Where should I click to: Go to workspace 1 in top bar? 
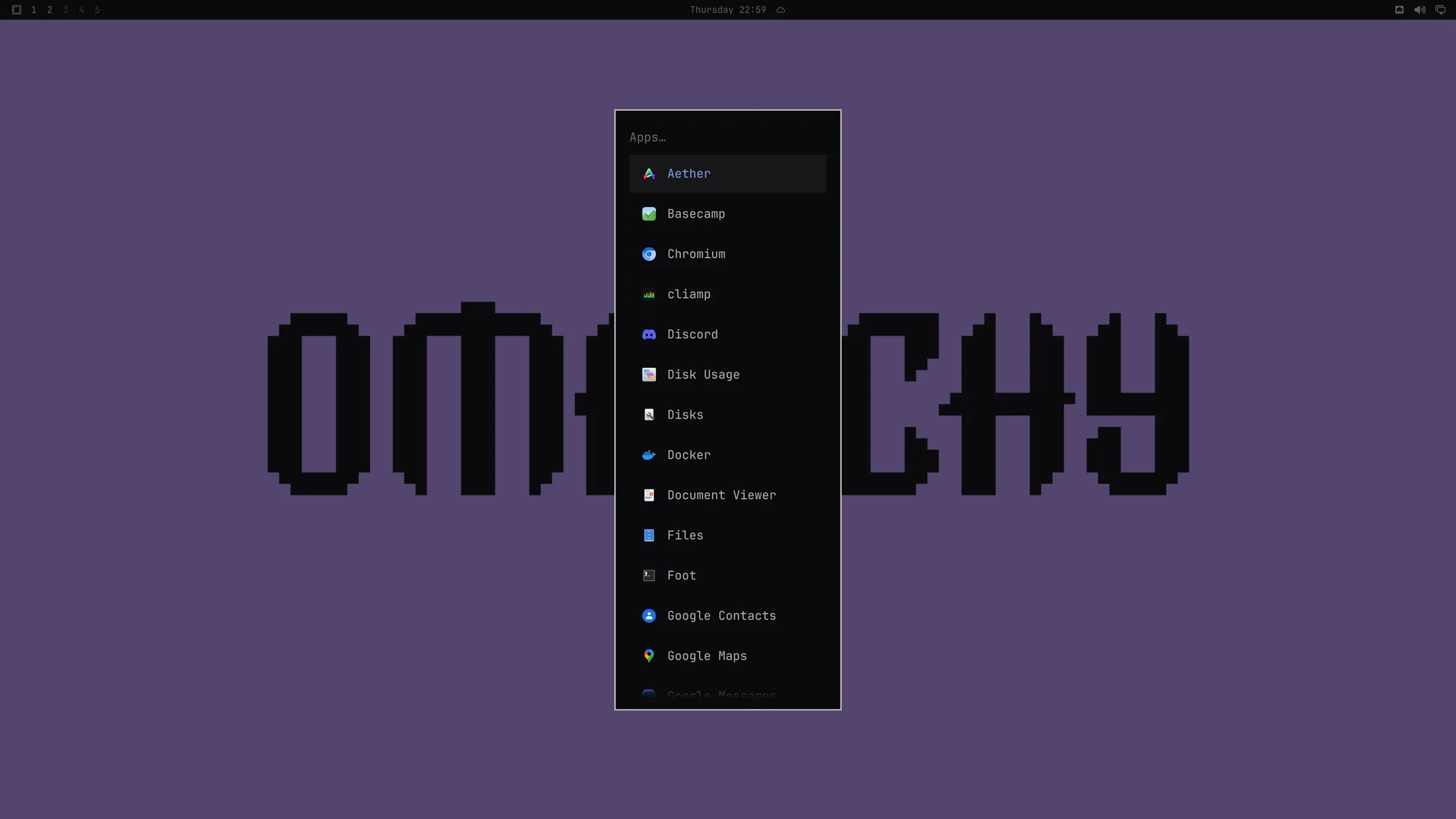tap(33, 10)
